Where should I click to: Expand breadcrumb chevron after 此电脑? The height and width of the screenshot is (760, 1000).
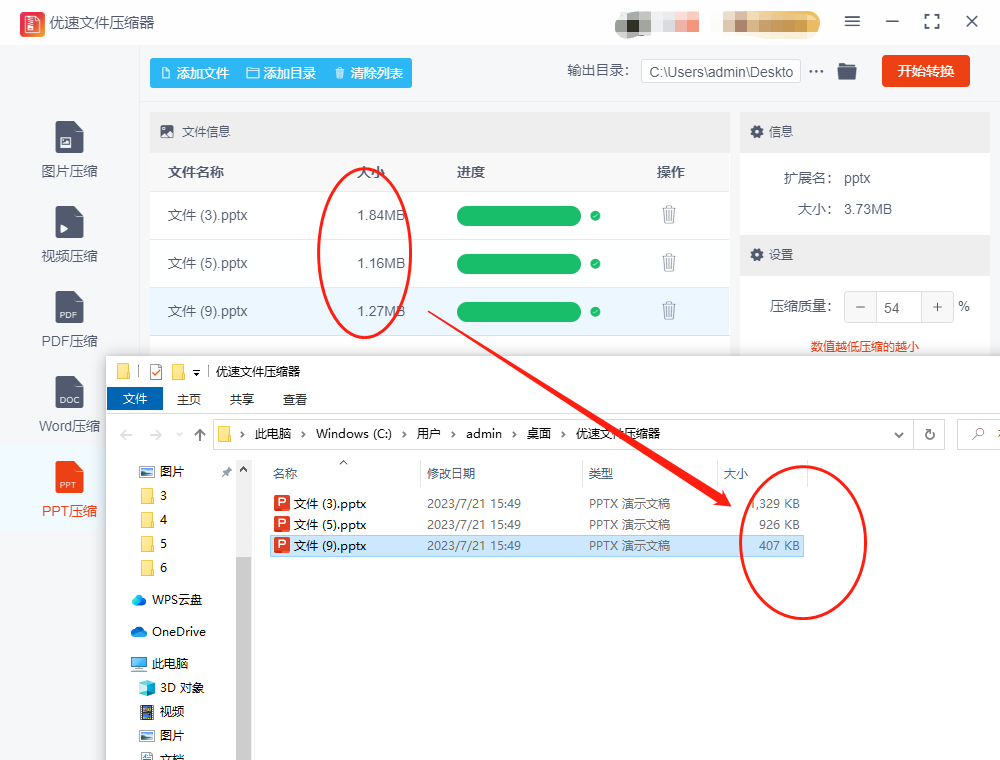(x=302, y=434)
